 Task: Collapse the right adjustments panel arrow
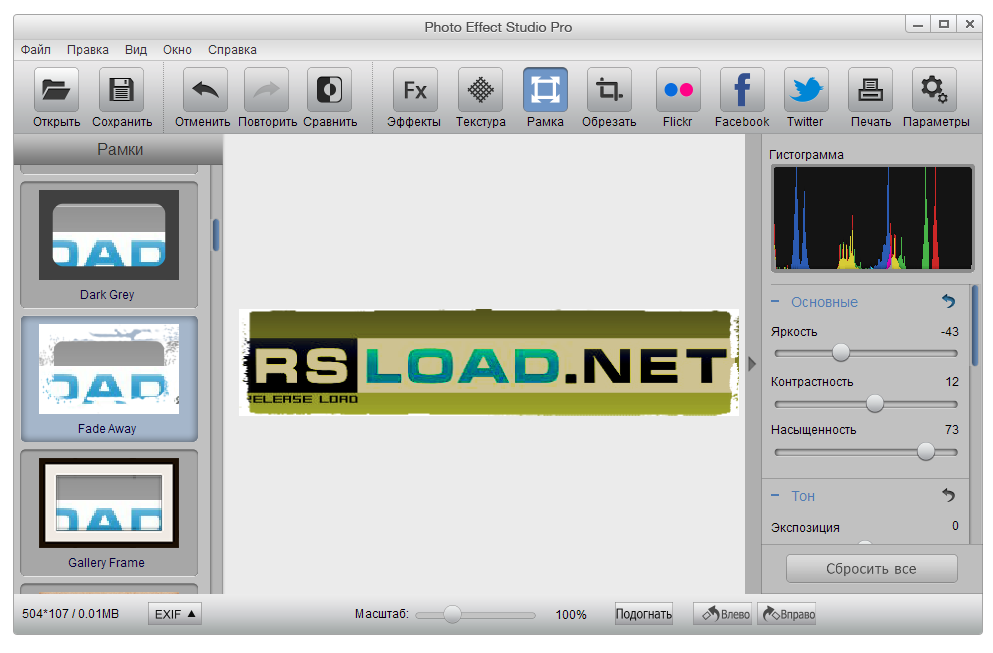[x=752, y=364]
